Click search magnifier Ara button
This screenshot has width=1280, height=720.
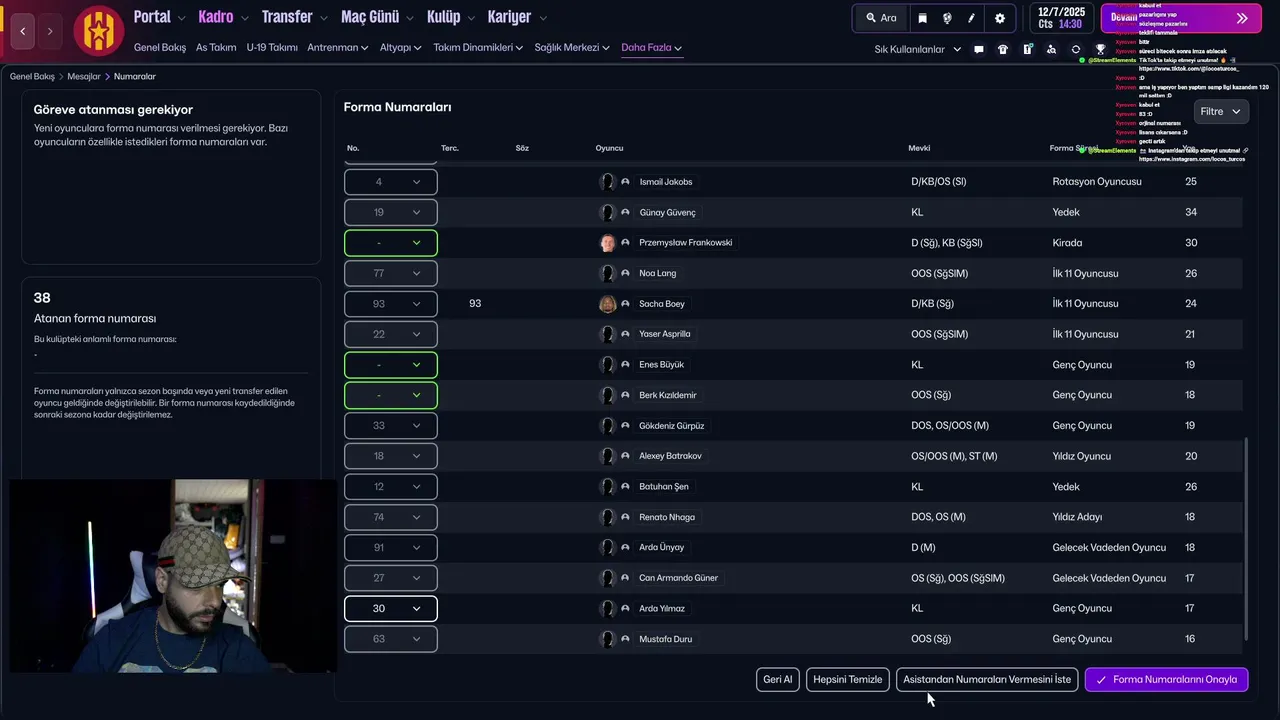pyautogui.click(x=881, y=18)
